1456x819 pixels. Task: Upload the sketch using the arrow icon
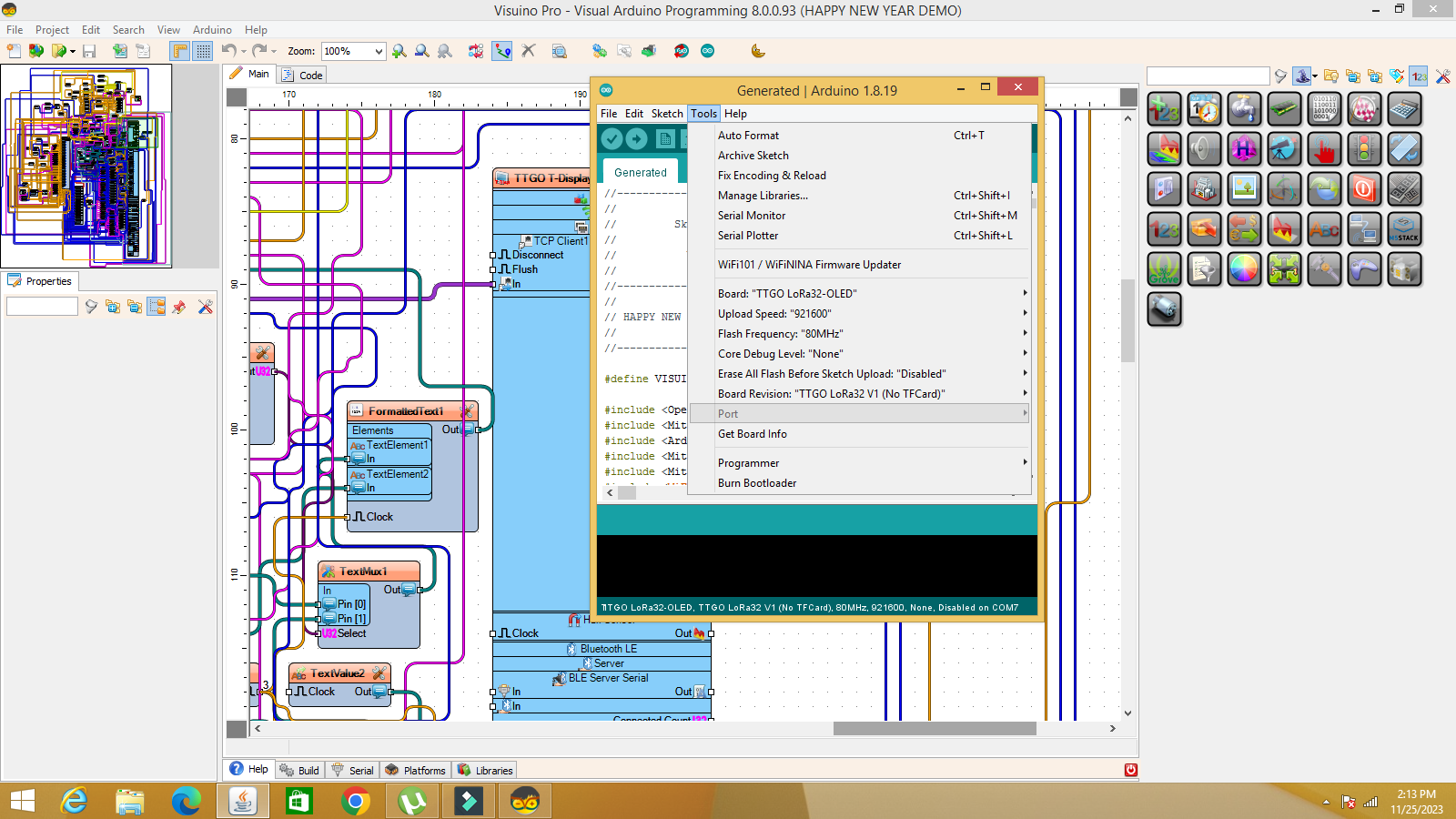(637, 138)
